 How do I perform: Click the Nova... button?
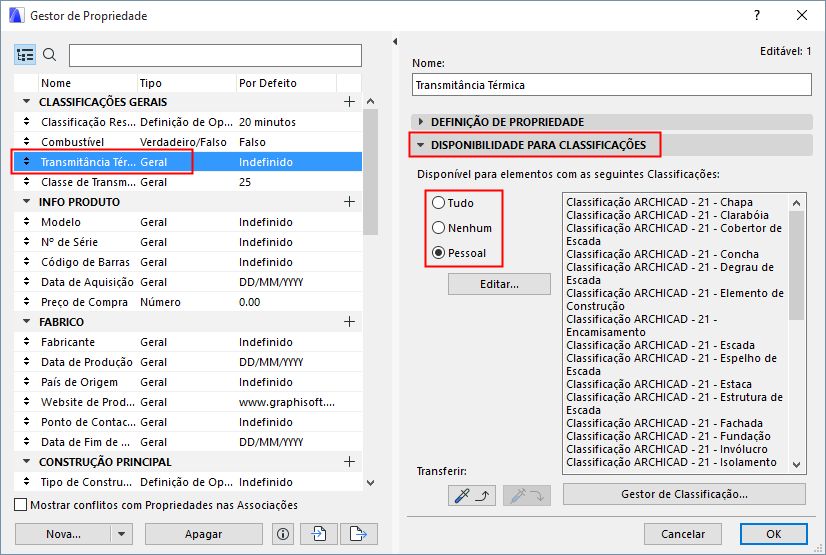pos(63,534)
